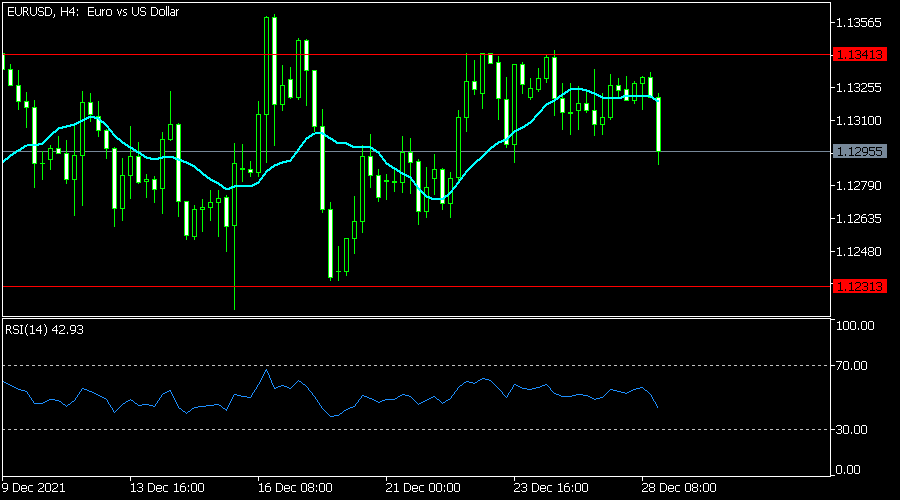Click the red 1.12313 support price label
Viewport: 900px width, 500px height.
click(859, 286)
